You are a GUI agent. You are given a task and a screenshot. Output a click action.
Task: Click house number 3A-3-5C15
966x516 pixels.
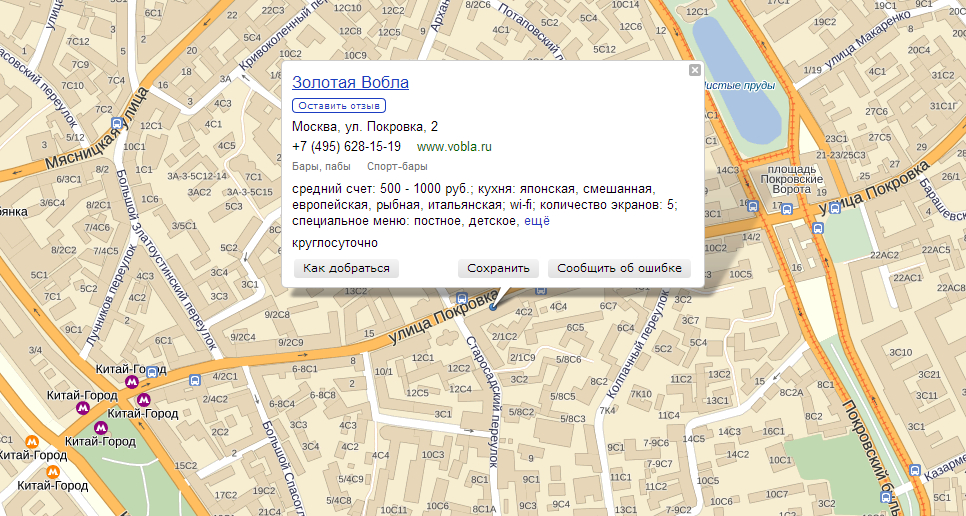[249, 192]
